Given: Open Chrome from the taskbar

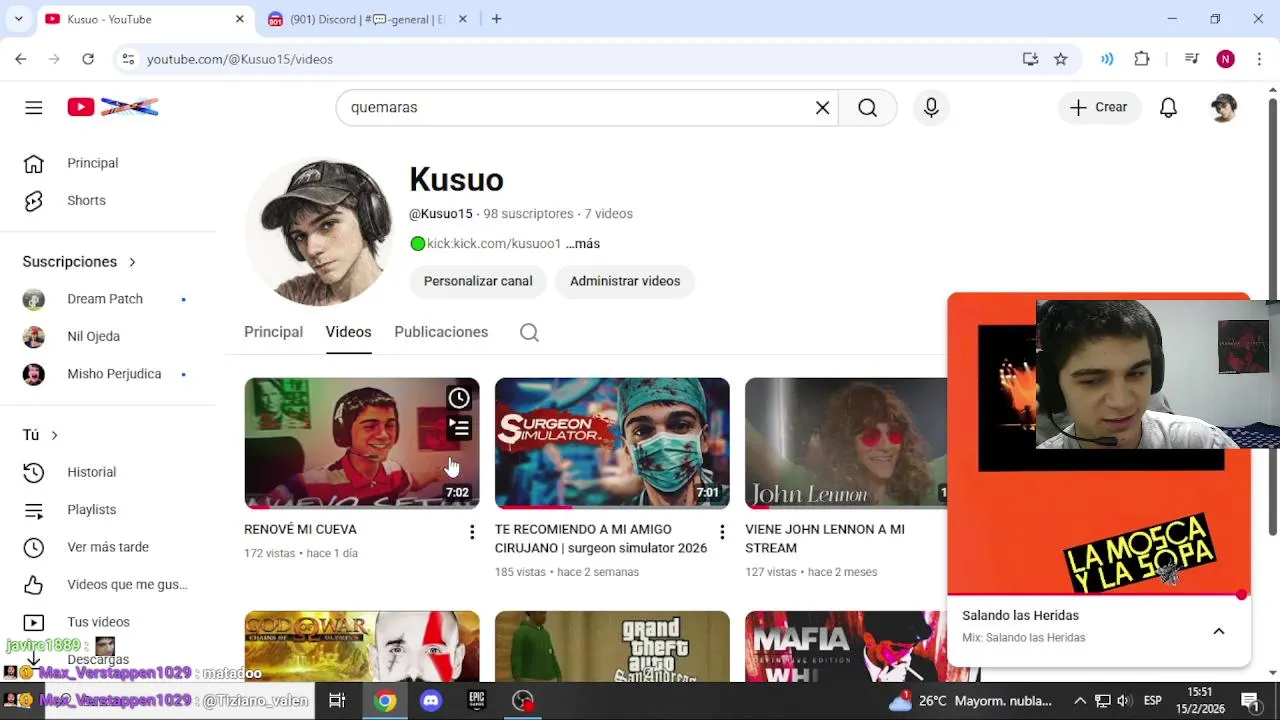Looking at the screenshot, I should pos(385,701).
